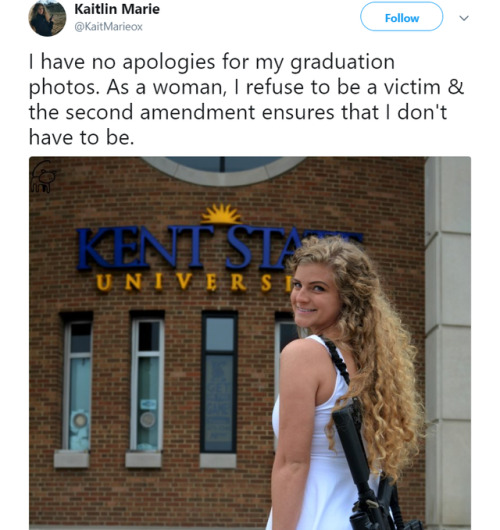Click the yellow sun logo in the photo
The height and width of the screenshot is (530, 500).
click(x=221, y=214)
